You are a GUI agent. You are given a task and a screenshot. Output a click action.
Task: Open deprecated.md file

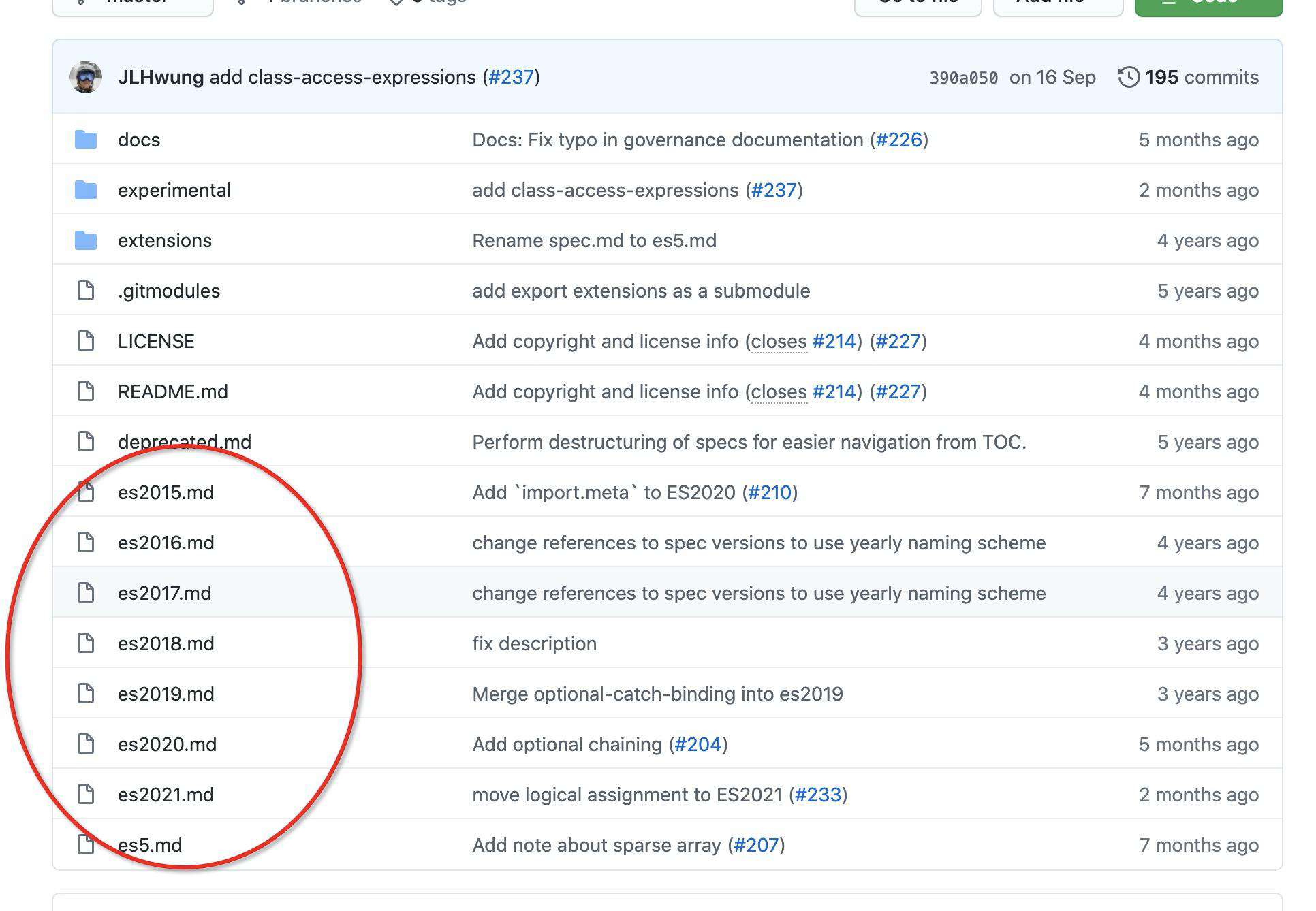(x=185, y=442)
